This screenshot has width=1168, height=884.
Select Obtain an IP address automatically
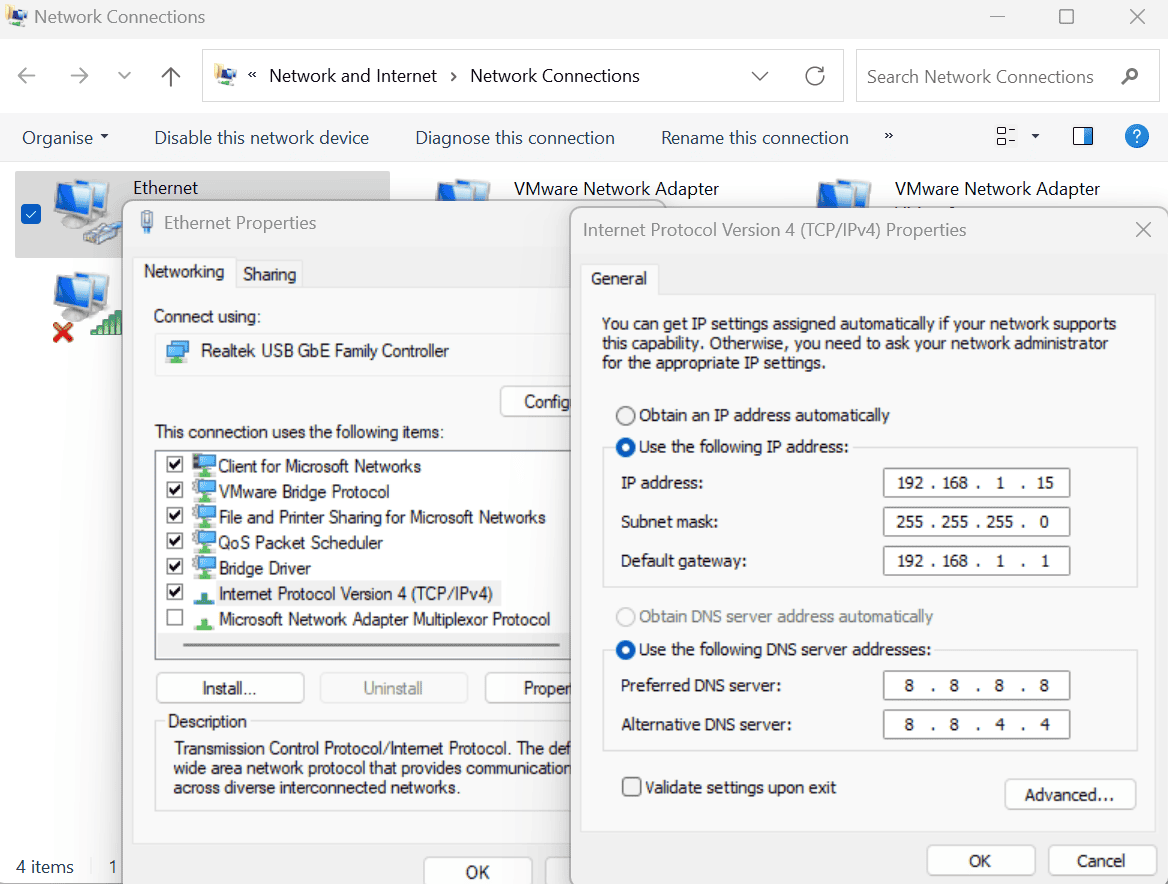pyautogui.click(x=626, y=415)
